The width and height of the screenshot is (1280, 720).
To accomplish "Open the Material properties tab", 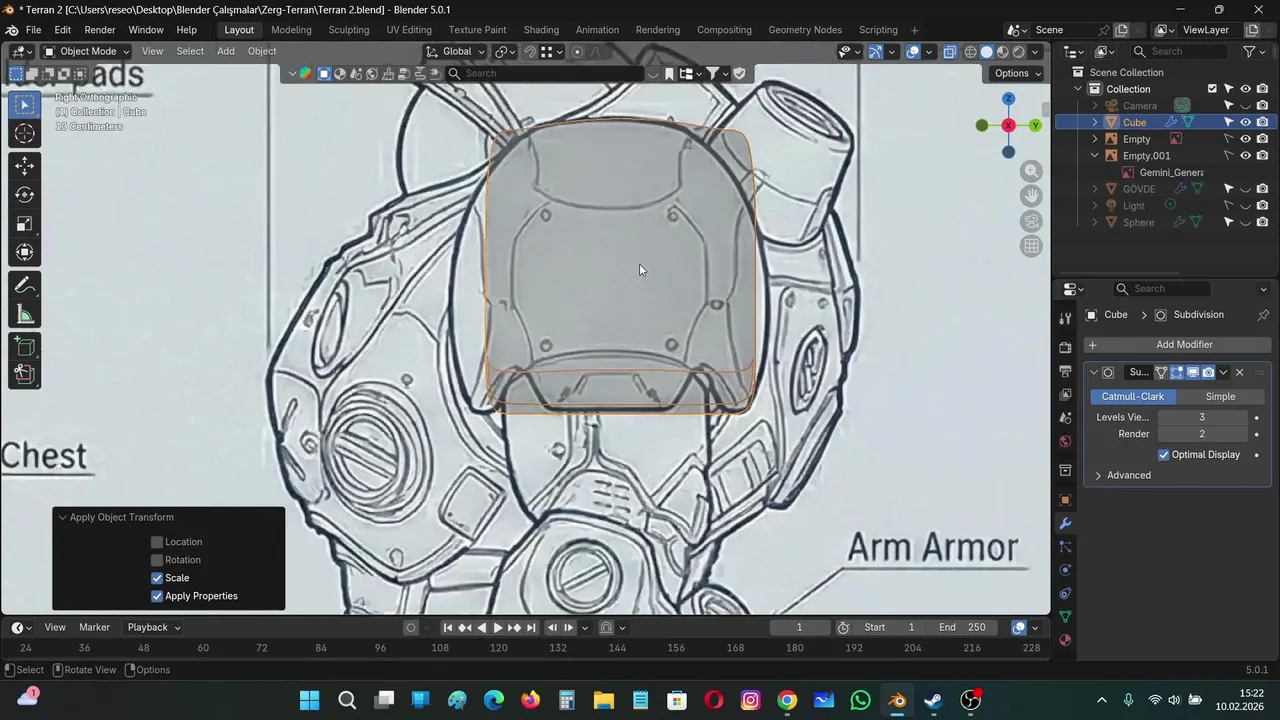I will [1065, 640].
